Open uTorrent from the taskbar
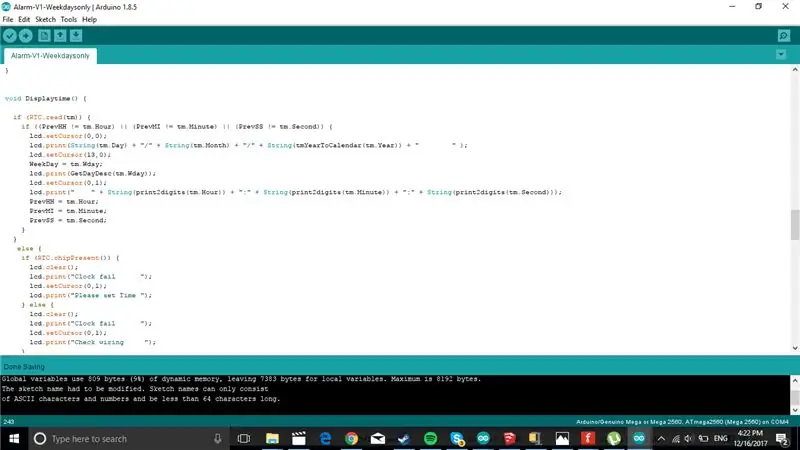 click(x=614, y=439)
